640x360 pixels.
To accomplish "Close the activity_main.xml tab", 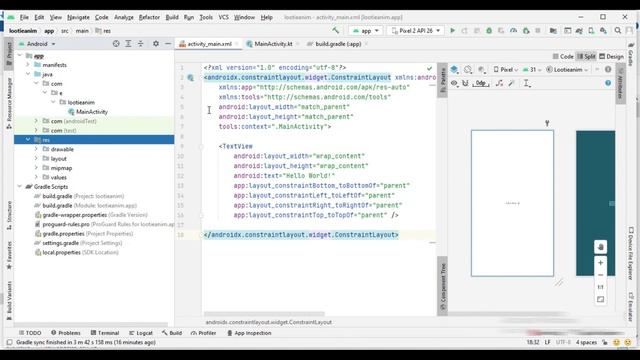I will (x=237, y=44).
